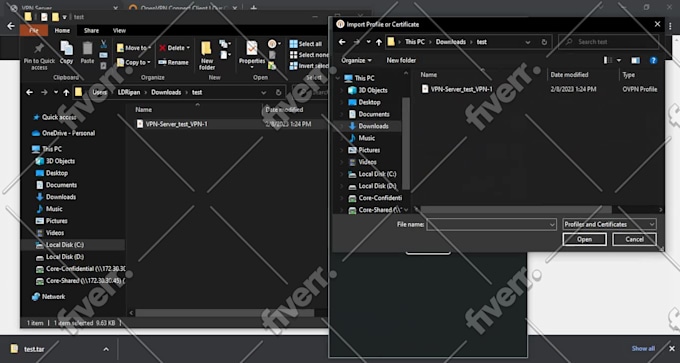Open the File tab in Explorer
The image size is (680, 363).
coord(34,30)
